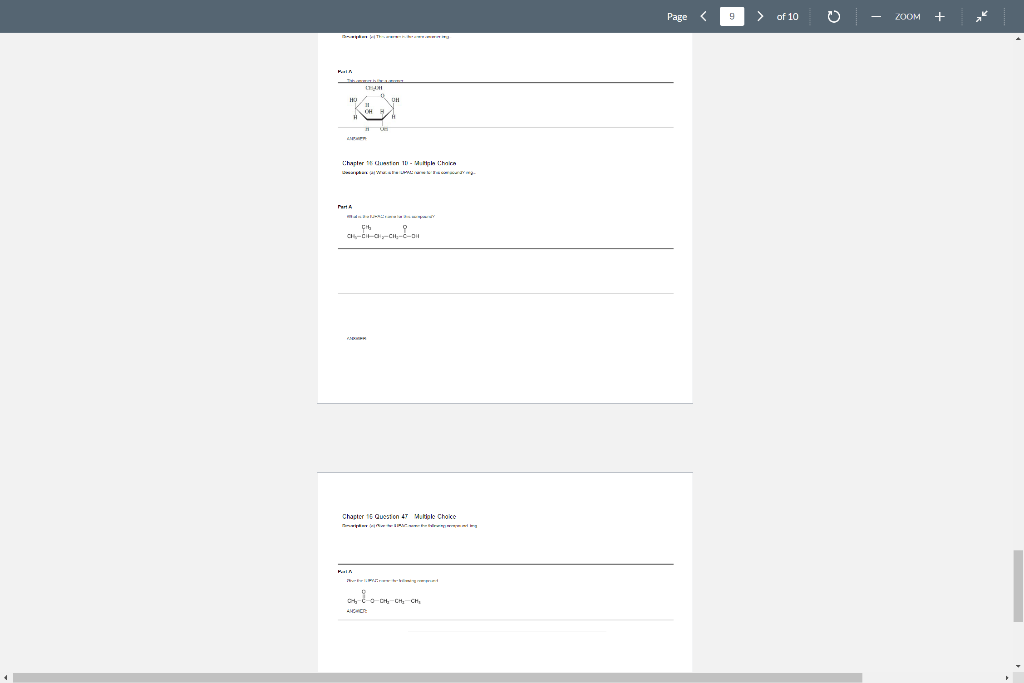Screen dimensions: 1024x683
Task: Click the ester structure CH3–C–O–CH2–CH2–CH3
Action: [x=384, y=597]
